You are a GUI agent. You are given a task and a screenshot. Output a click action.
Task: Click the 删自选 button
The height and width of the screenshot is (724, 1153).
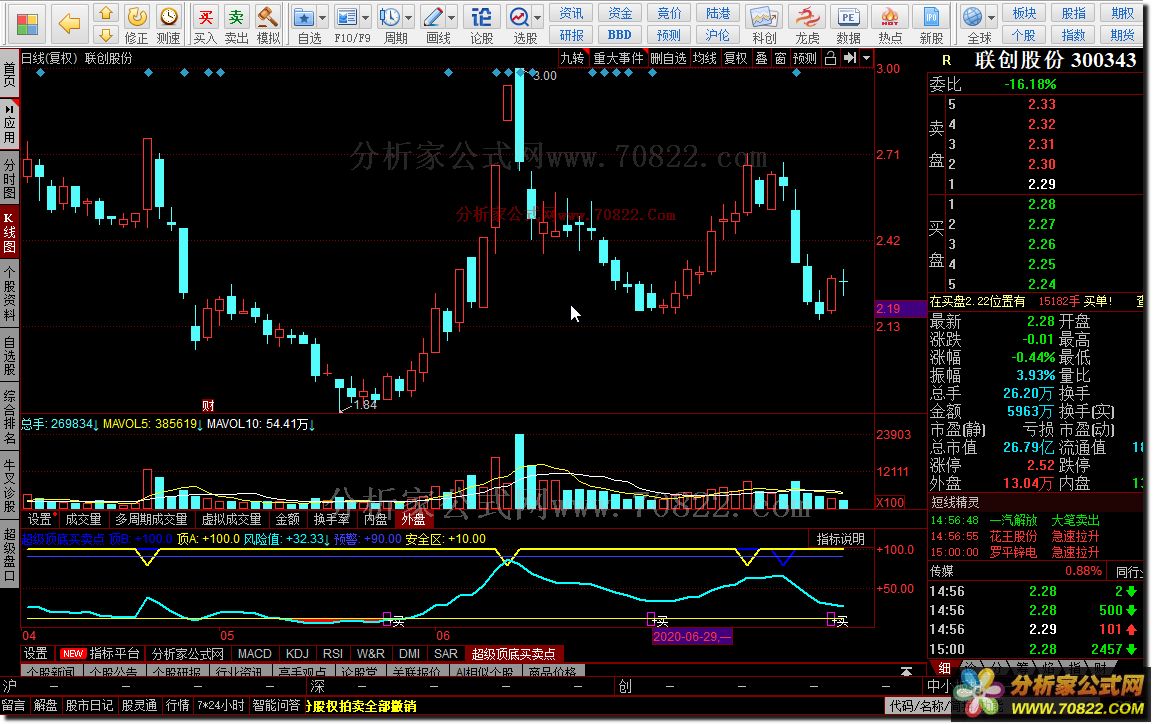tap(668, 58)
